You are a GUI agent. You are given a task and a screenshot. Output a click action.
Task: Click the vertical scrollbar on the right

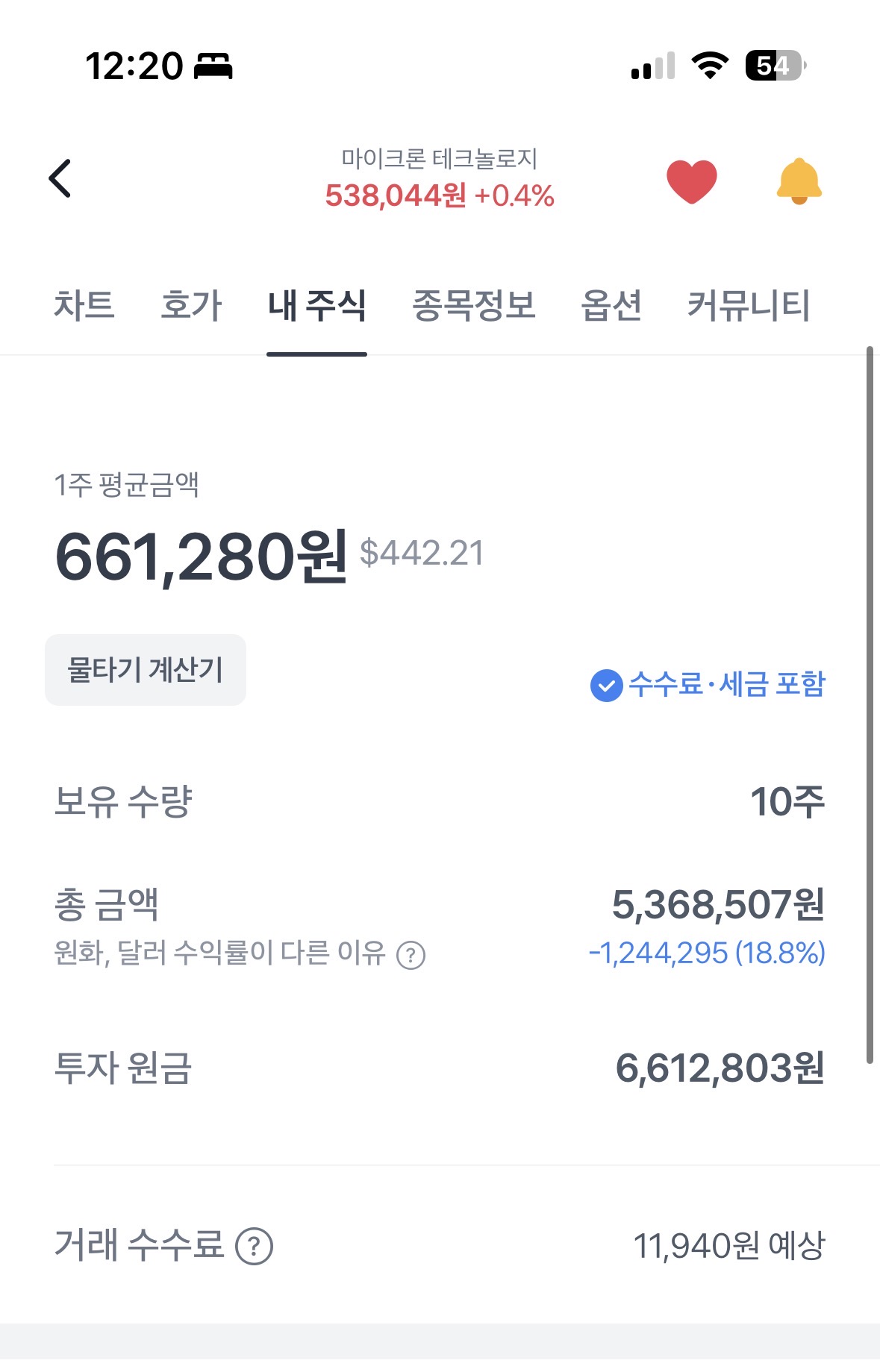870,705
